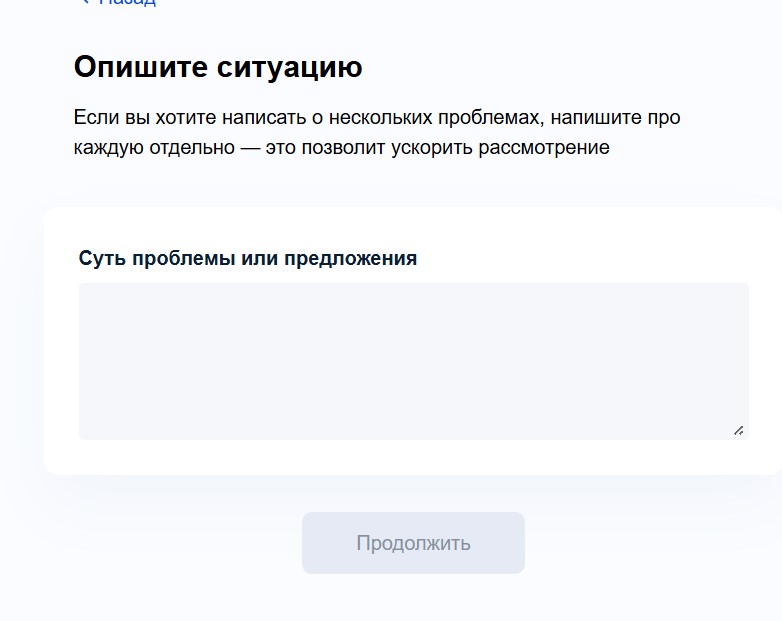Viewport: 782px width, 621px height.
Task: Click the center of the gray textarea
Action: click(413, 361)
